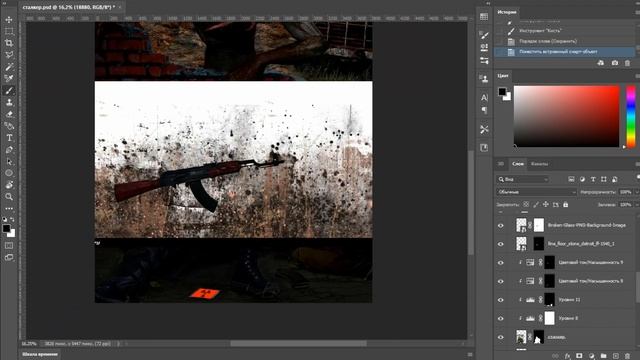Image resolution: width=640 pixels, height=360 pixels.
Task: Toggle the type layer filter
Action: [593, 179]
